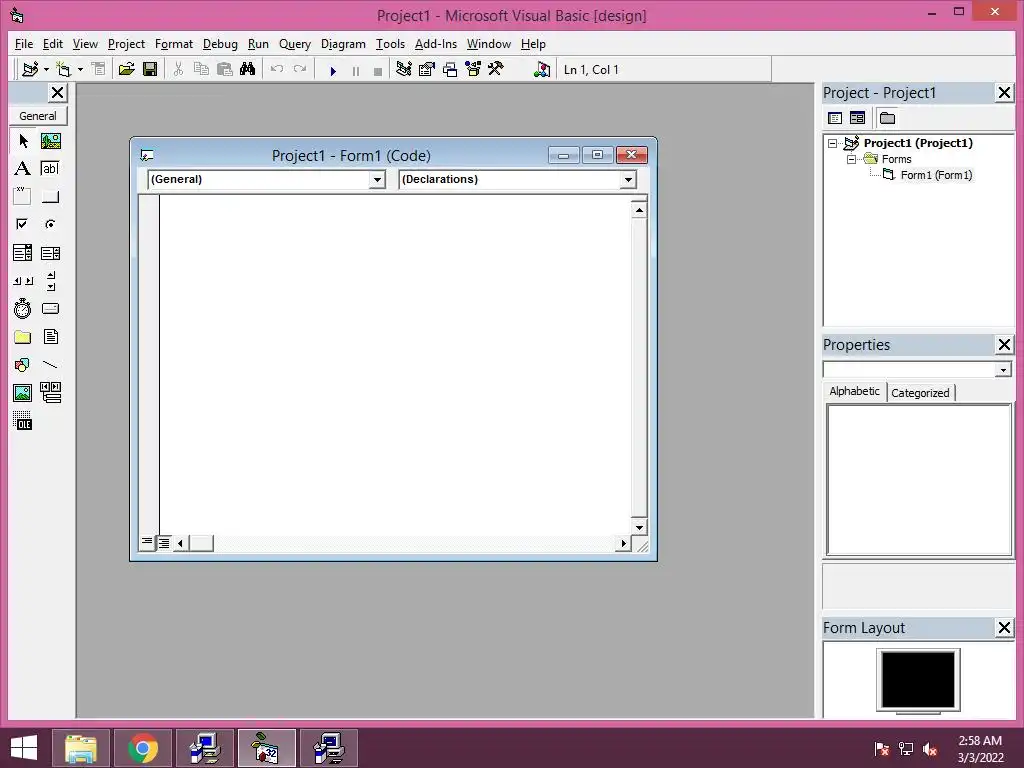Select the Label control tool
This screenshot has width=1024, height=768.
(22, 168)
